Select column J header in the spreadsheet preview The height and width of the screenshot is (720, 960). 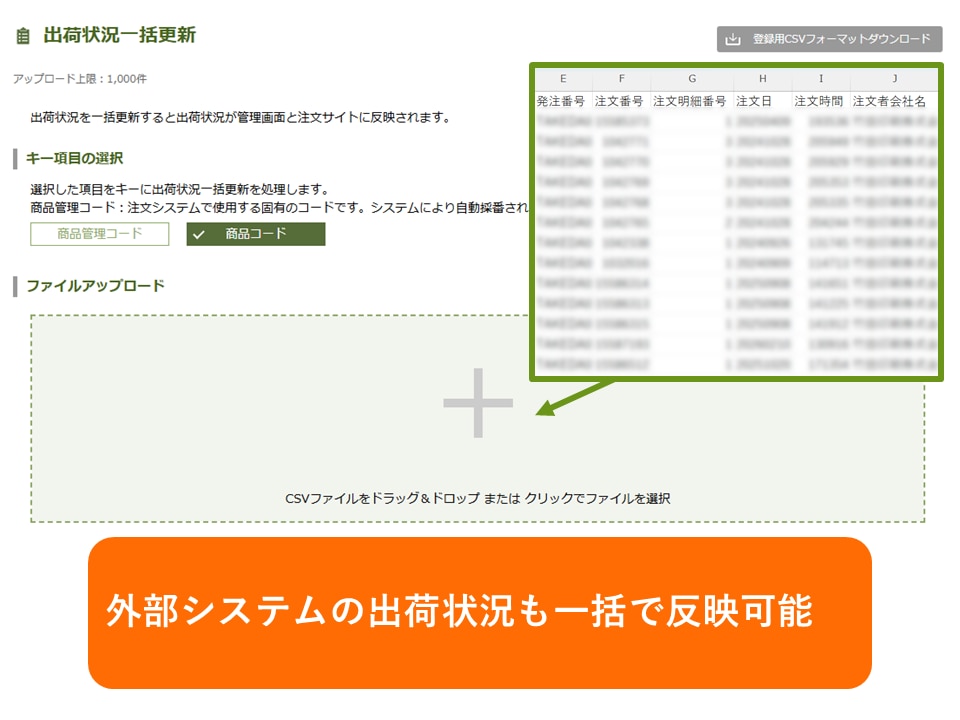pyautogui.click(x=894, y=79)
